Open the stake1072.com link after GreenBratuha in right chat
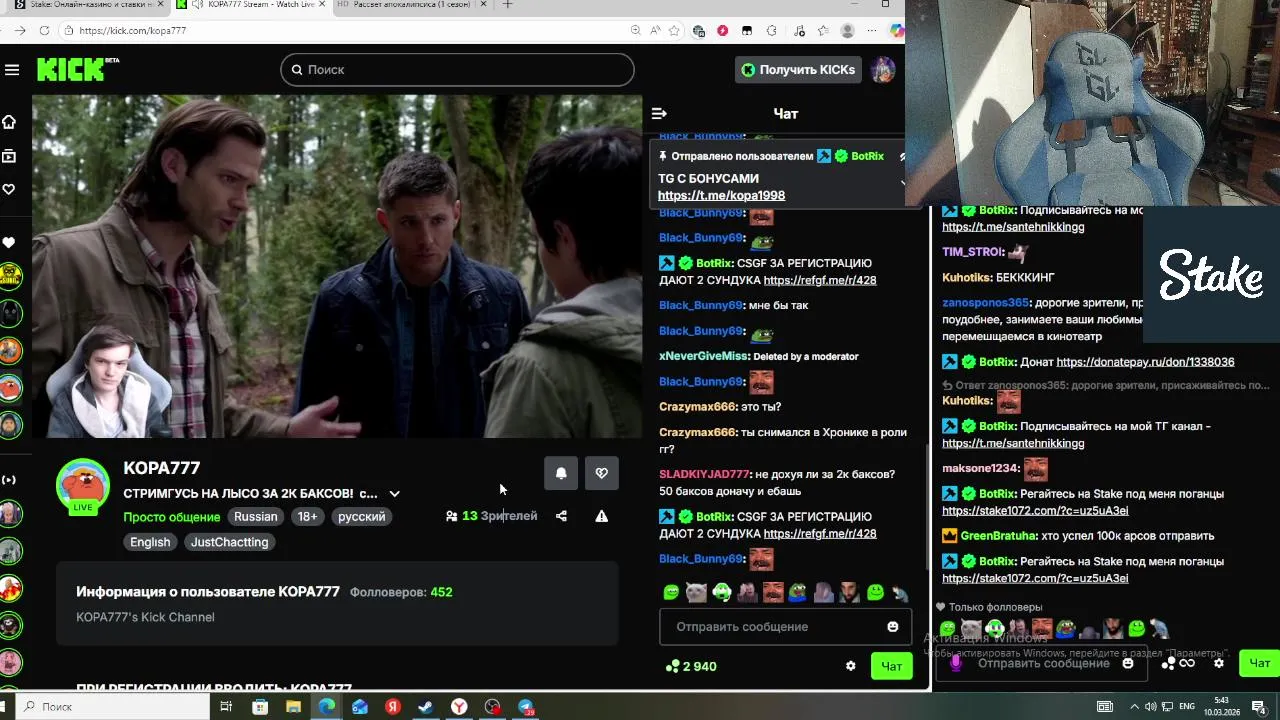This screenshot has height=720, width=1280. [x=1035, y=579]
